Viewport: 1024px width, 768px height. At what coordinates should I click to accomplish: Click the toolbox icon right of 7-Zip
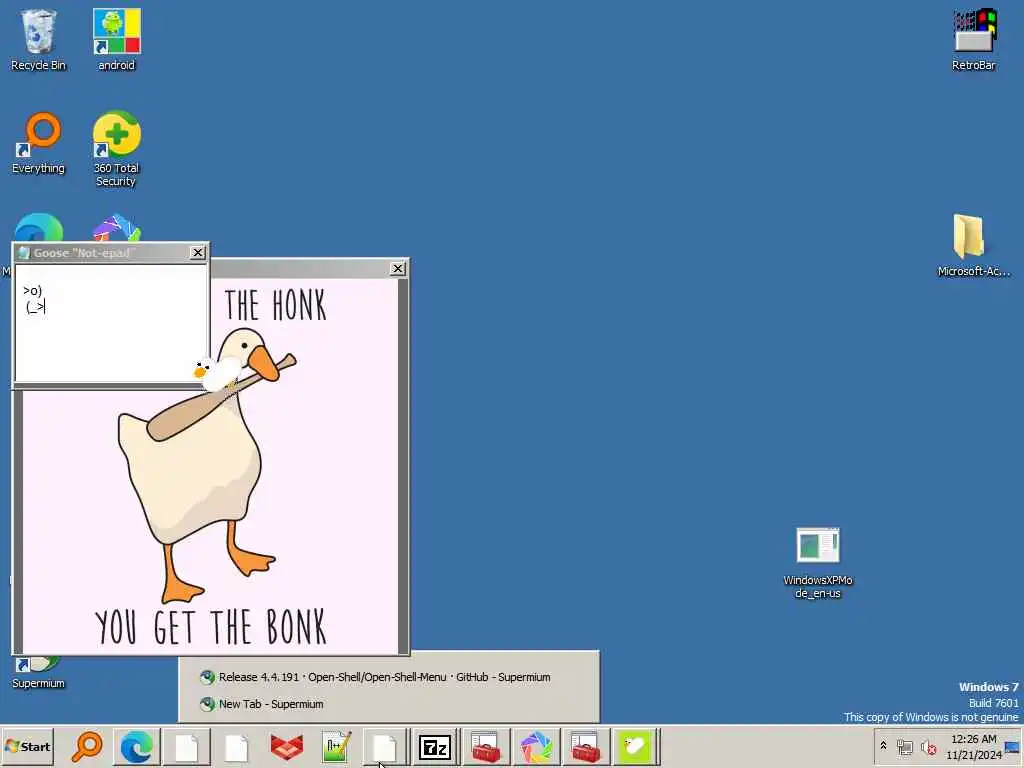486,746
